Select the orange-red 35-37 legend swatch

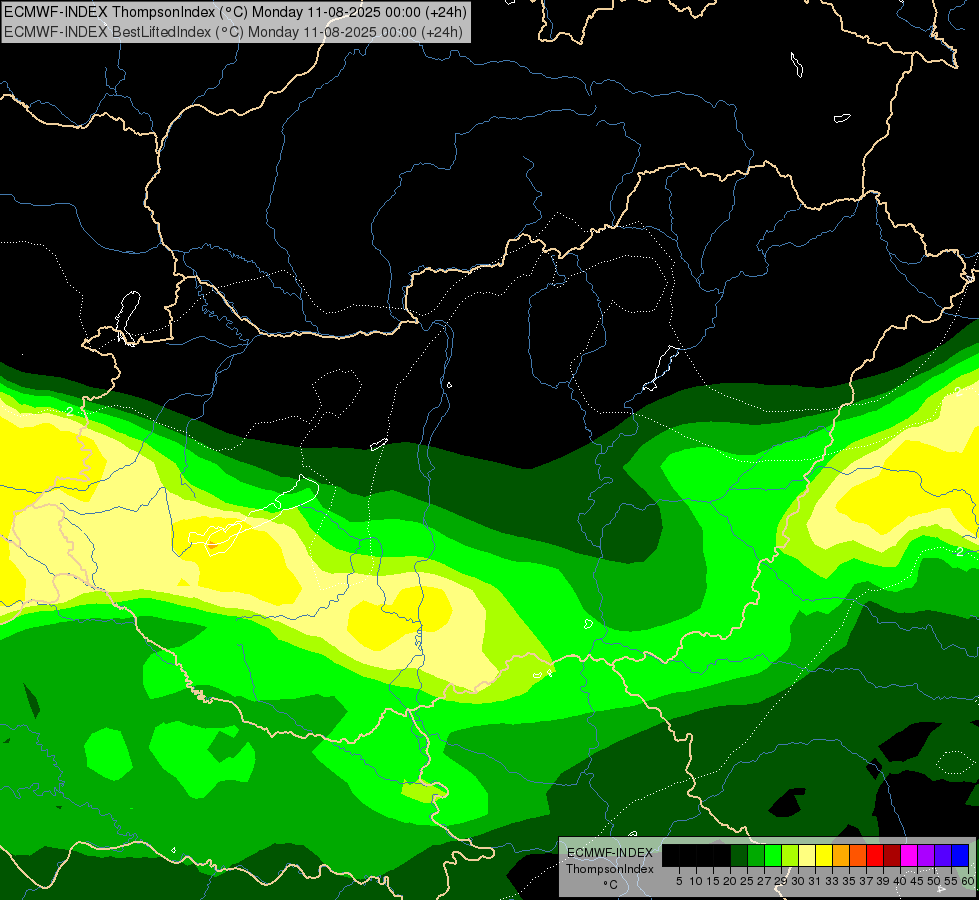click(858, 855)
